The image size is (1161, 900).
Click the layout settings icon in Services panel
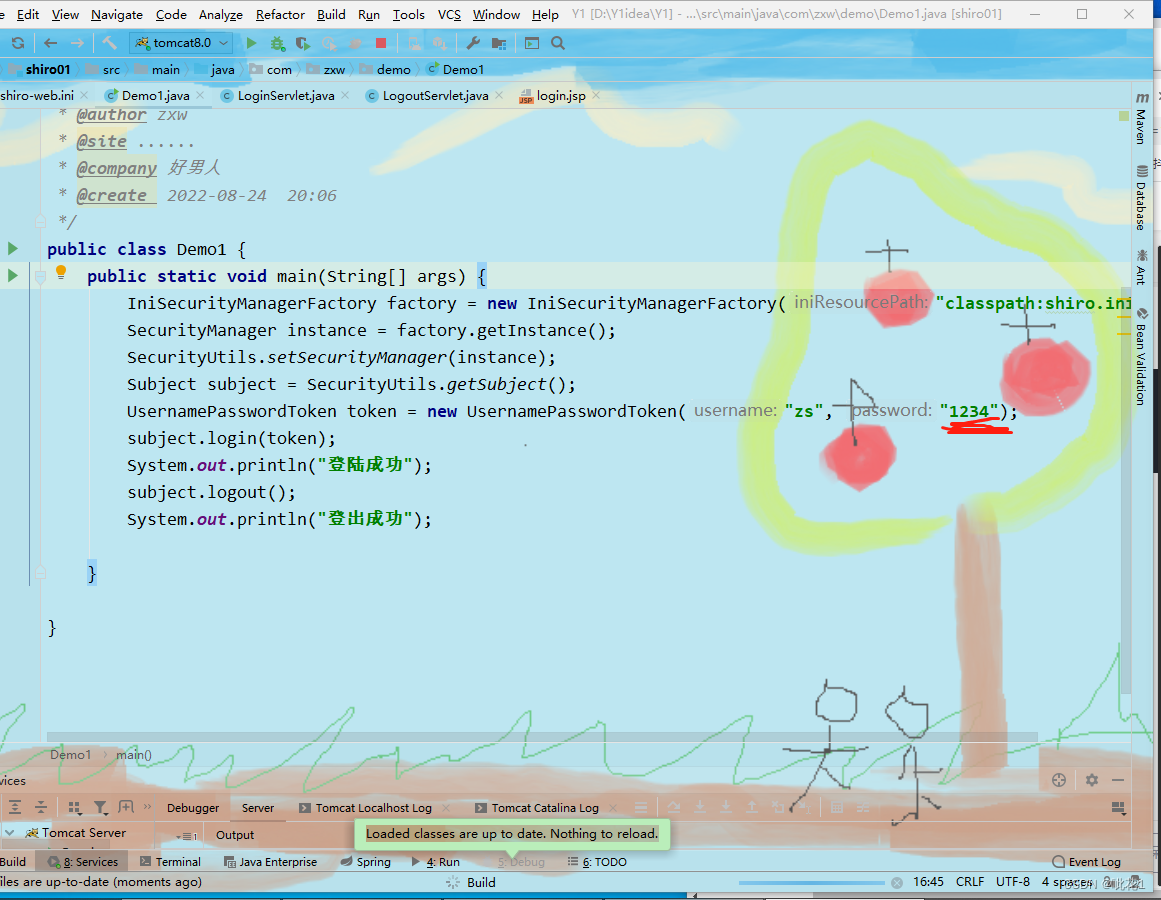[x=1118, y=807]
